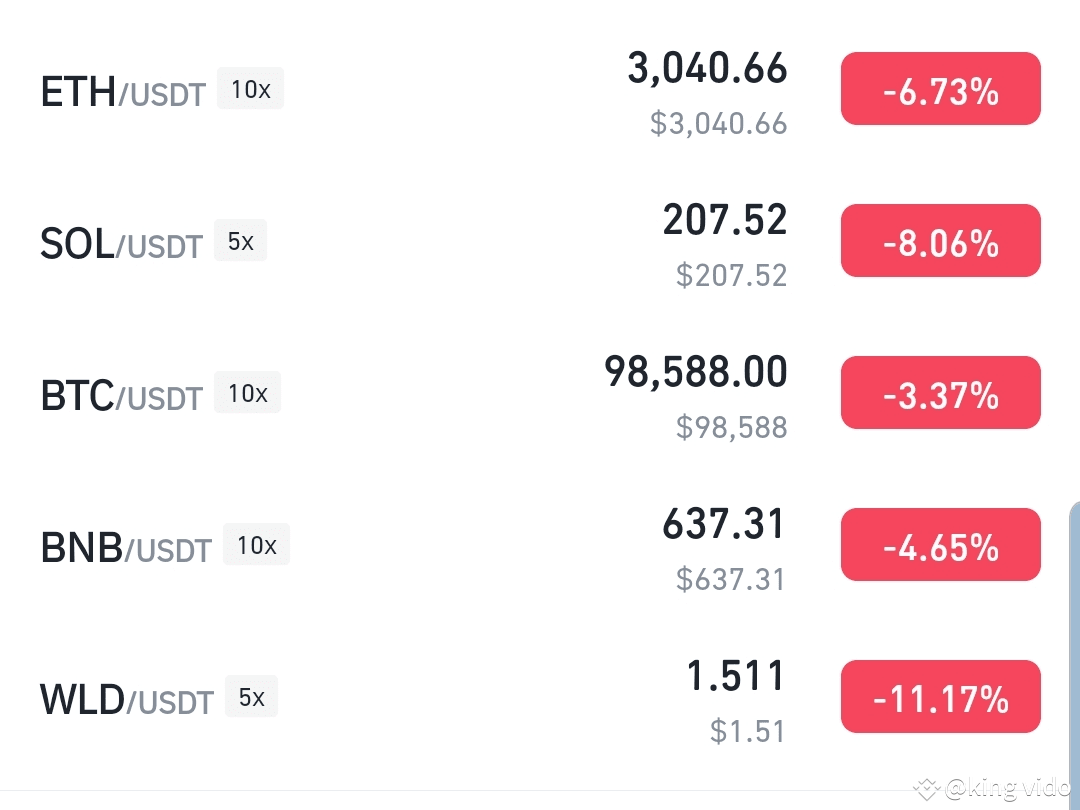The image size is (1080, 810).
Task: Open the BTC/USDT trading pair
Action: 122,396
